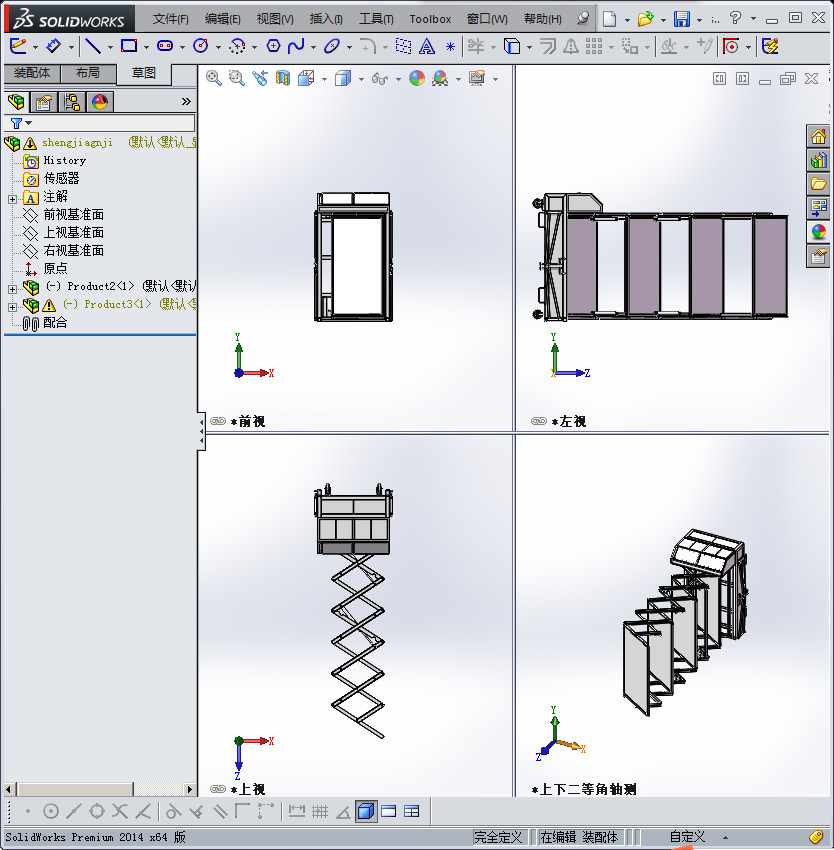Expand the Product3<1> component node
The width and height of the screenshot is (834, 850).
pos(12,307)
